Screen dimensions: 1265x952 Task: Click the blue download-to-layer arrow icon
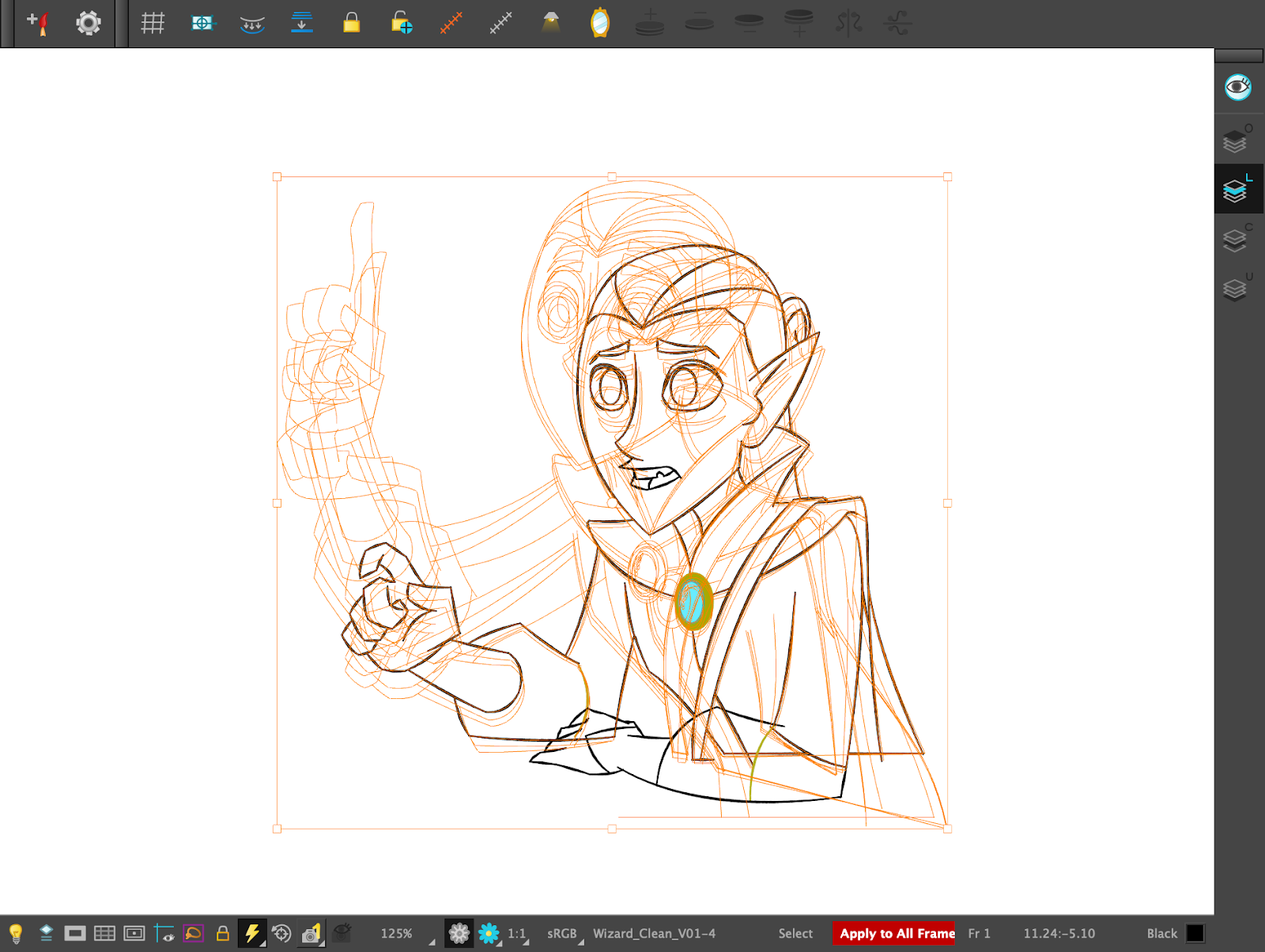point(302,23)
